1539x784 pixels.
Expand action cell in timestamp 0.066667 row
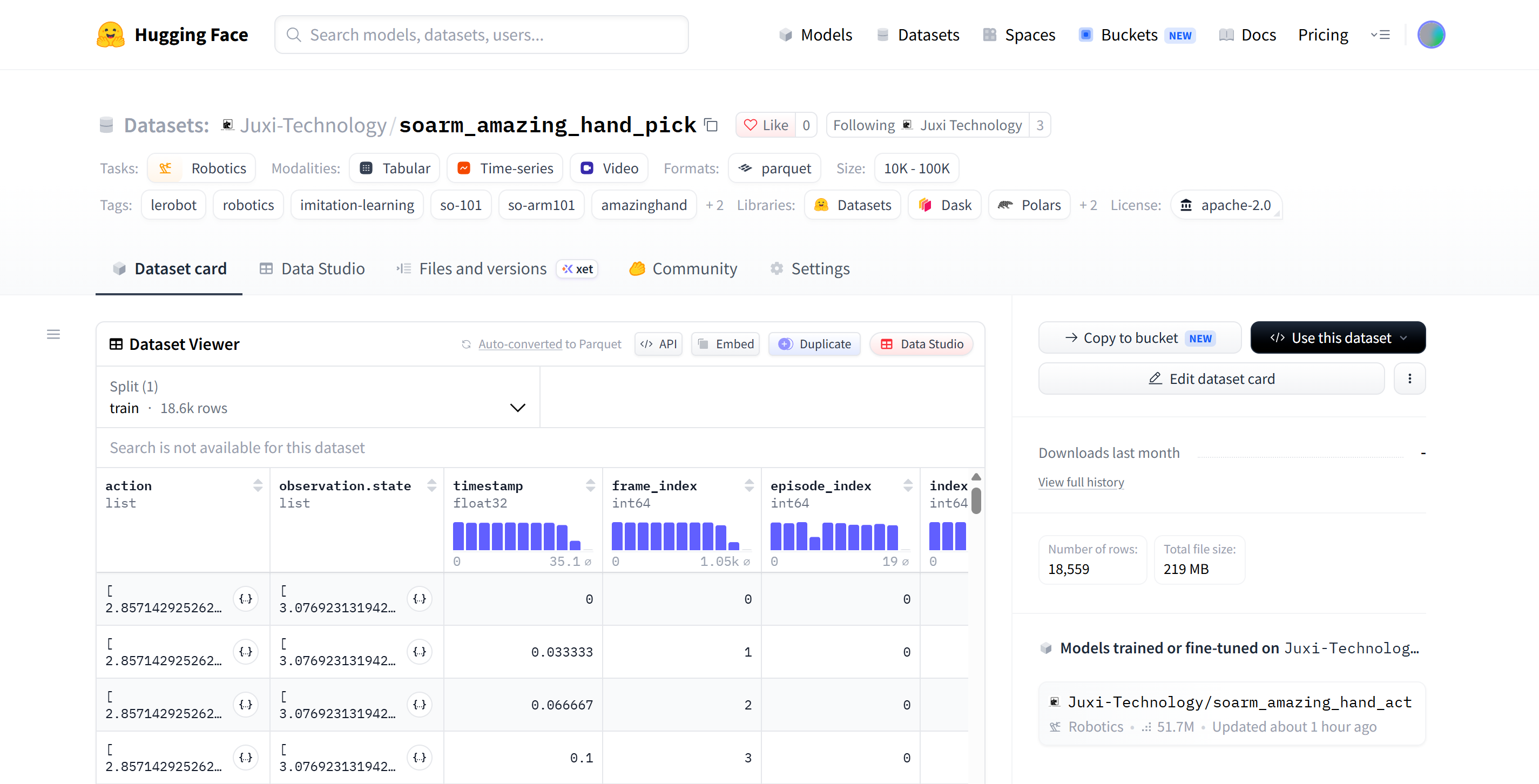click(246, 705)
